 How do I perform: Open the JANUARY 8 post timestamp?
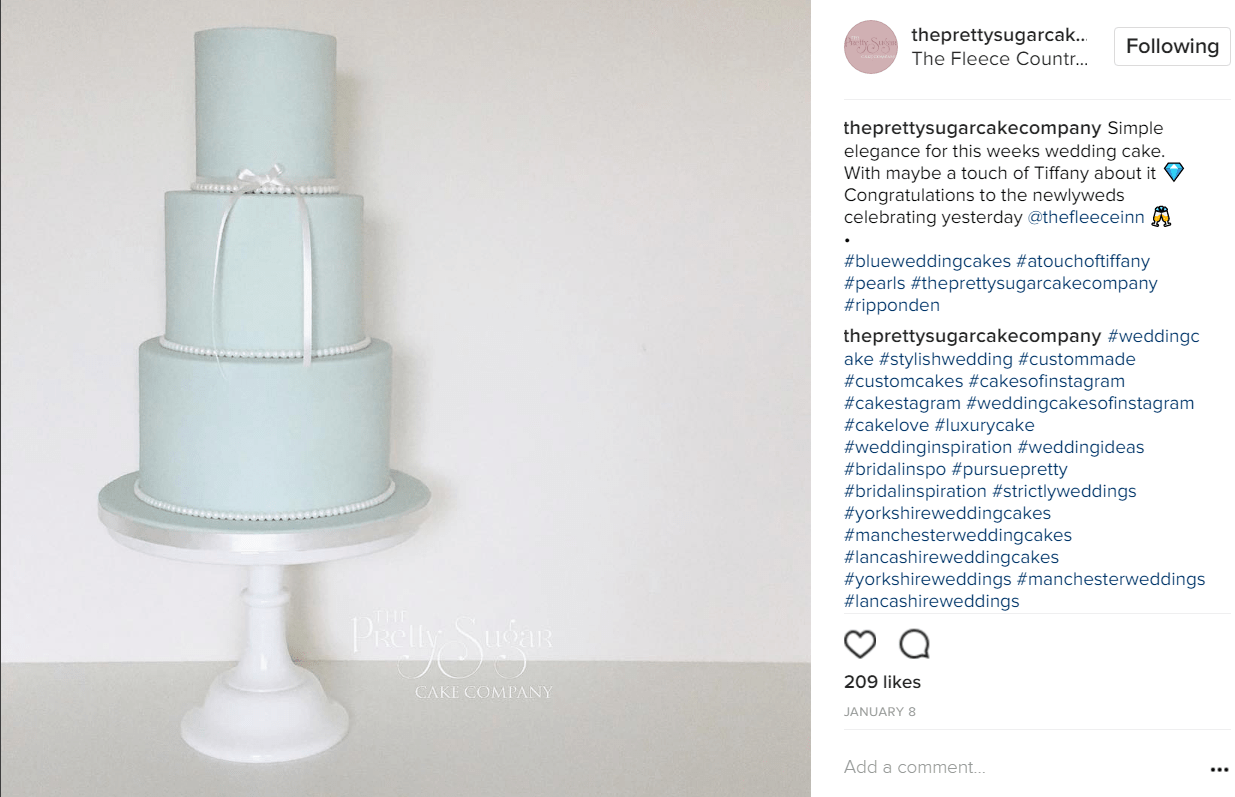(879, 712)
